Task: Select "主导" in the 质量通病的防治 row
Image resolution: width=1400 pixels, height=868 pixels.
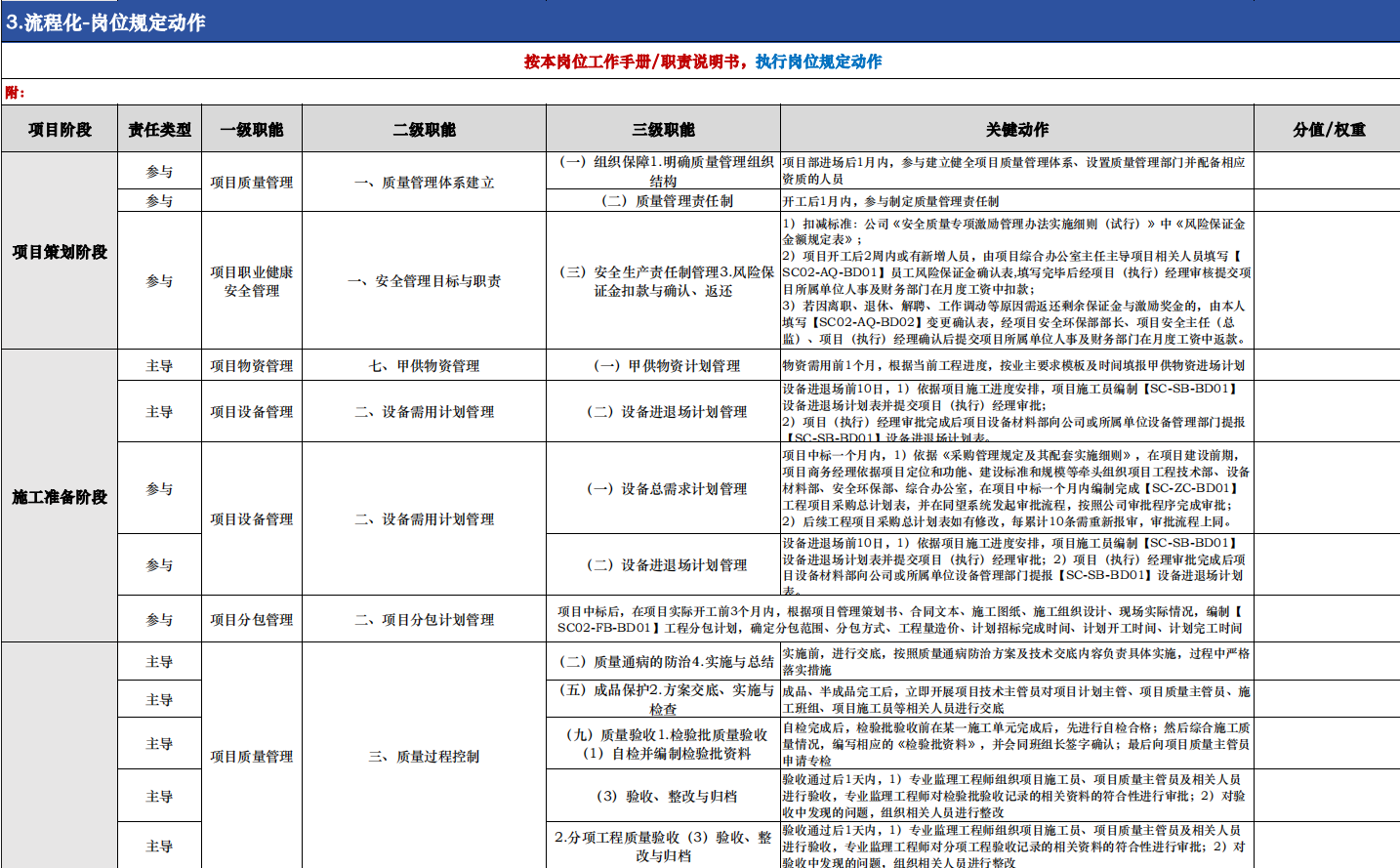Action: click(x=159, y=662)
